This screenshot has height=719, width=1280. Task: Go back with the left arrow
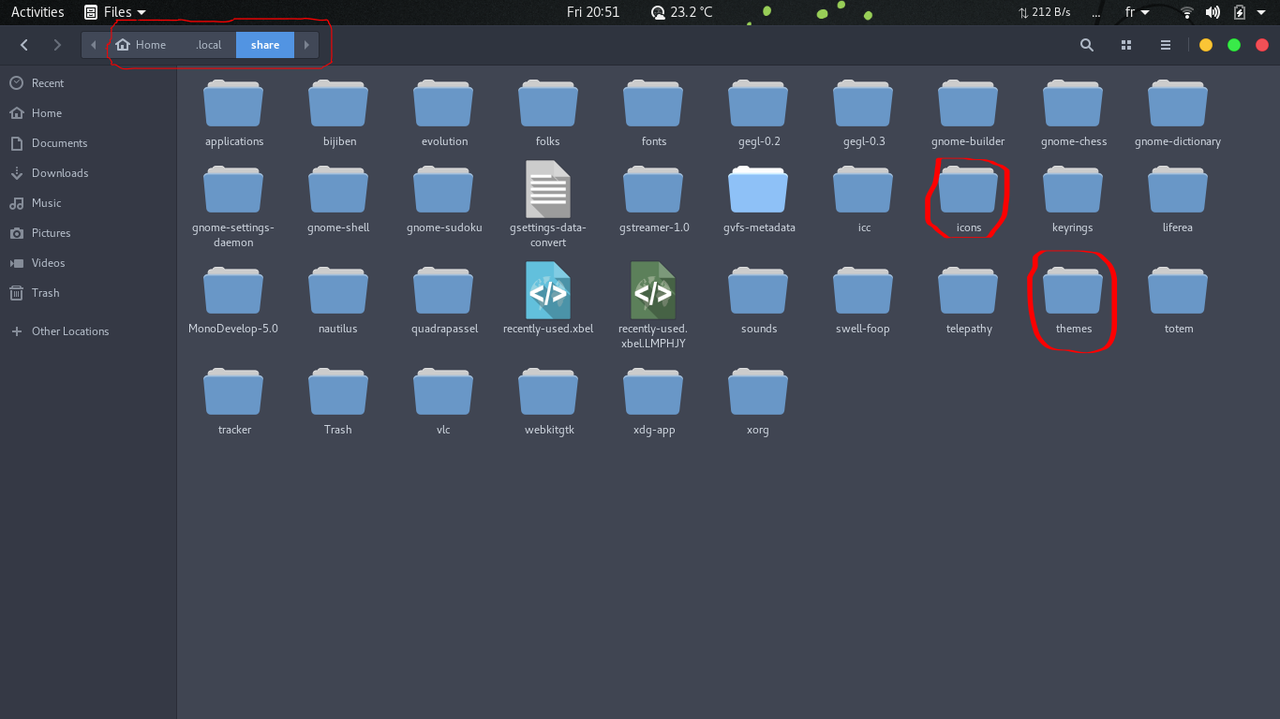click(x=24, y=45)
